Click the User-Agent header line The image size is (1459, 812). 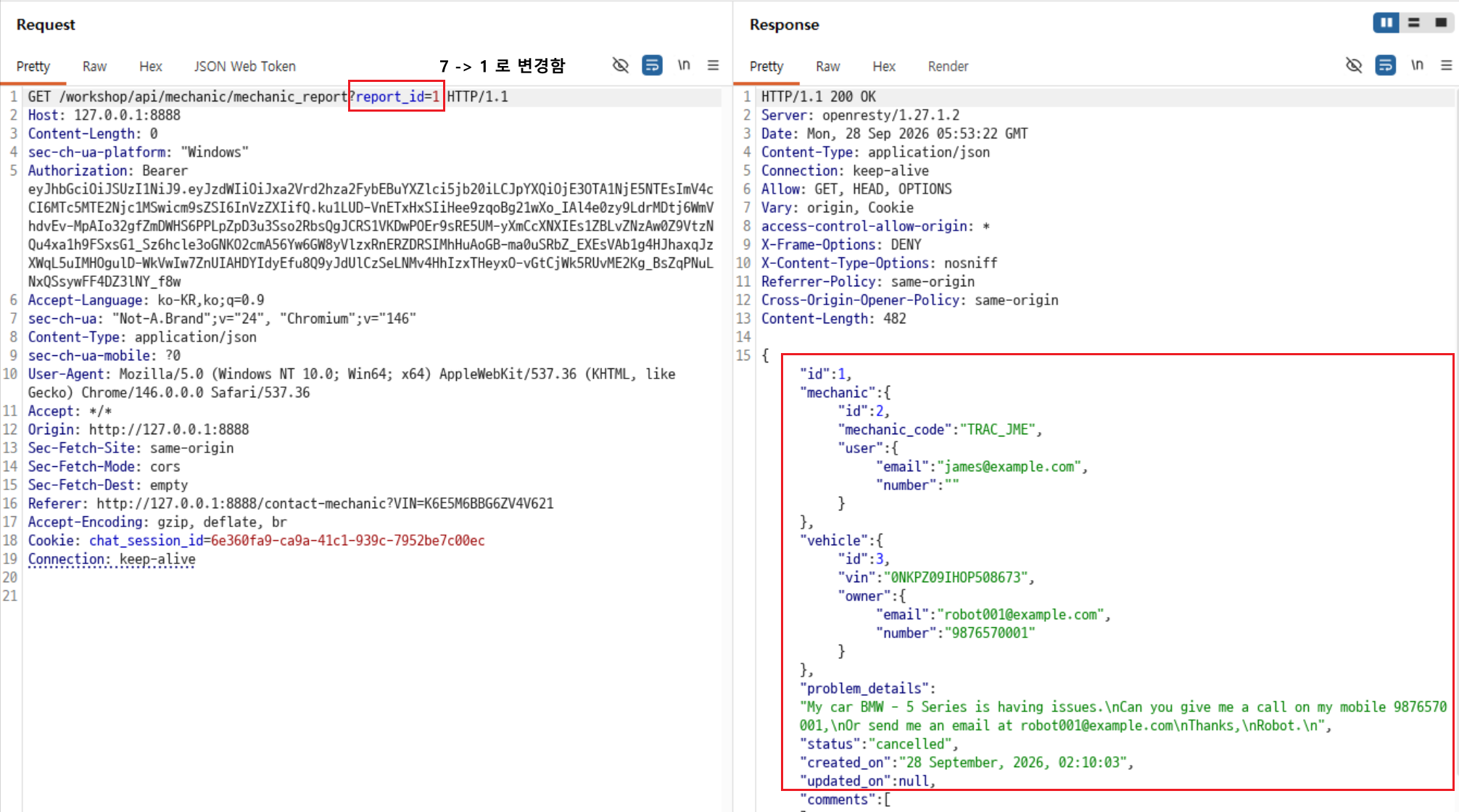point(352,383)
